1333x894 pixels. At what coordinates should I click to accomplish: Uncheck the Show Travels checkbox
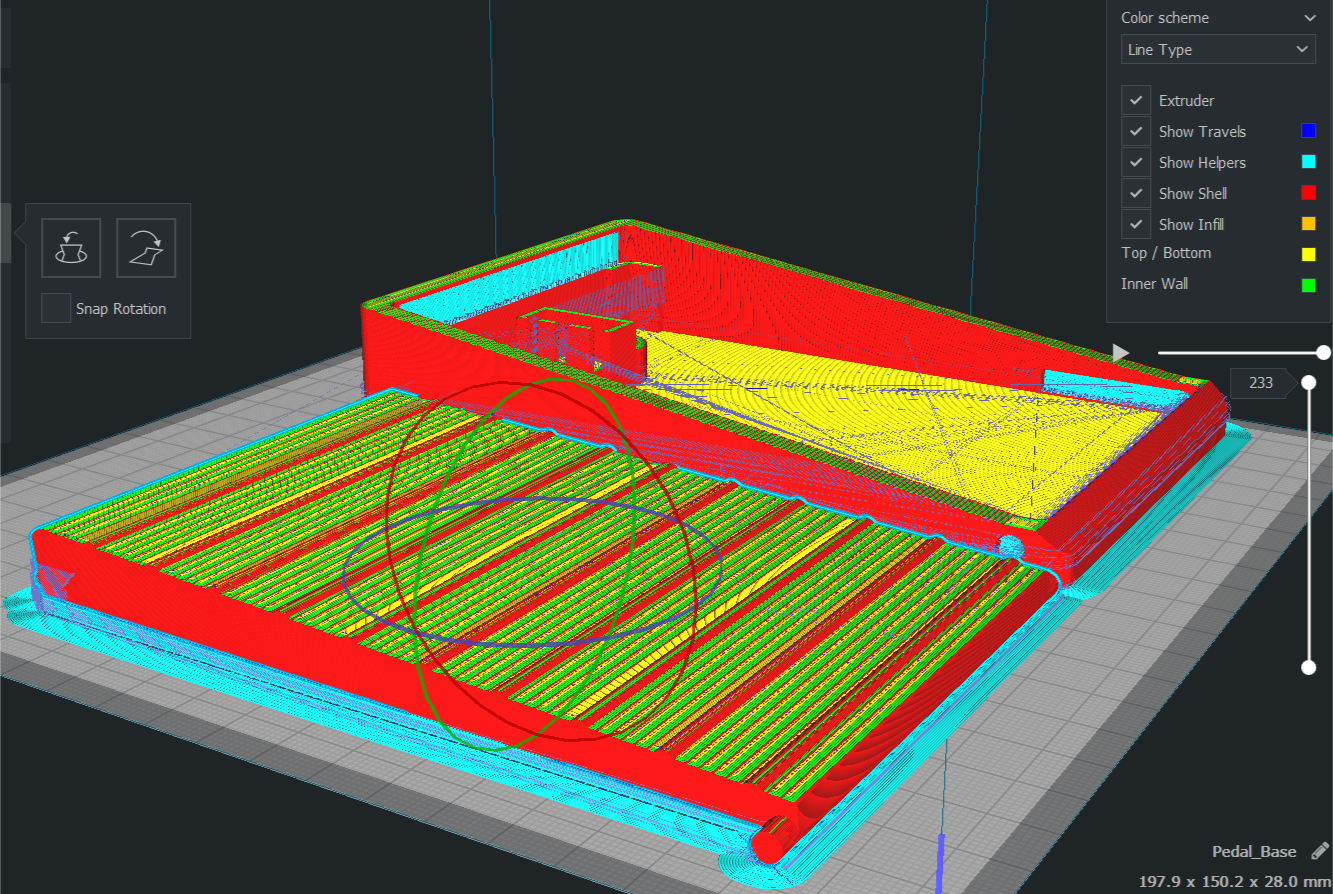1136,131
